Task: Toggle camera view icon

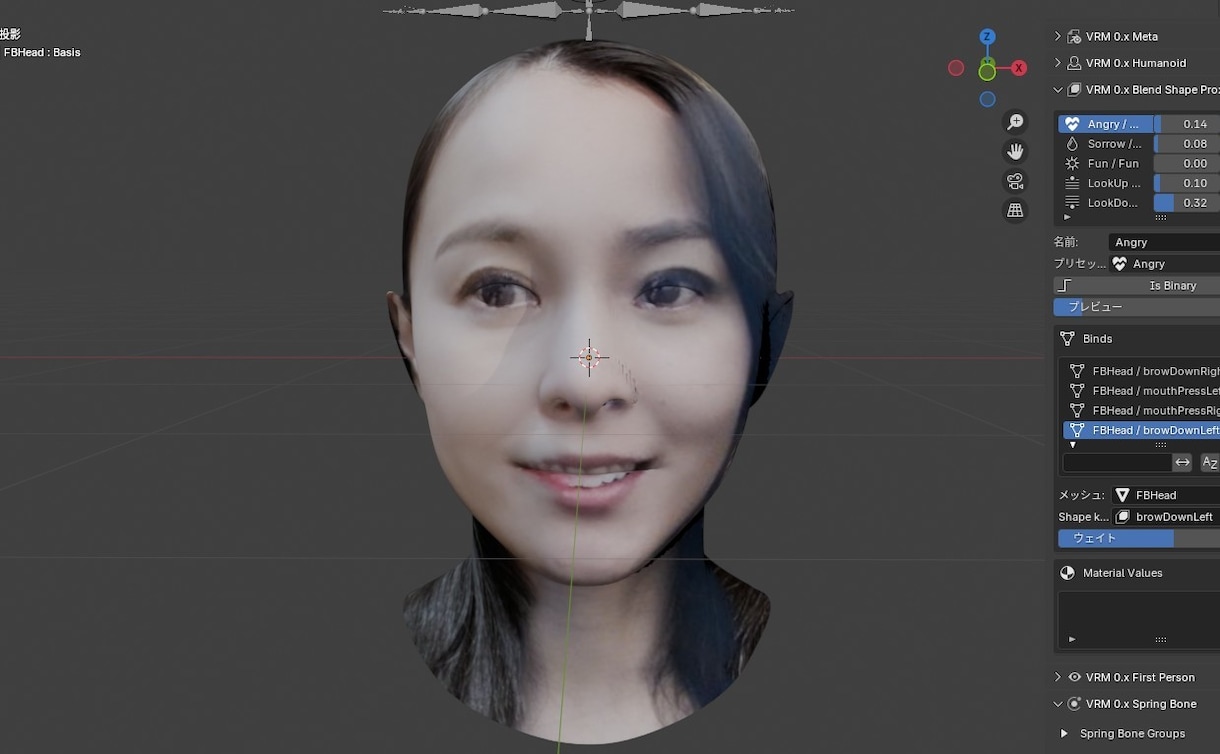Action: [x=1015, y=181]
